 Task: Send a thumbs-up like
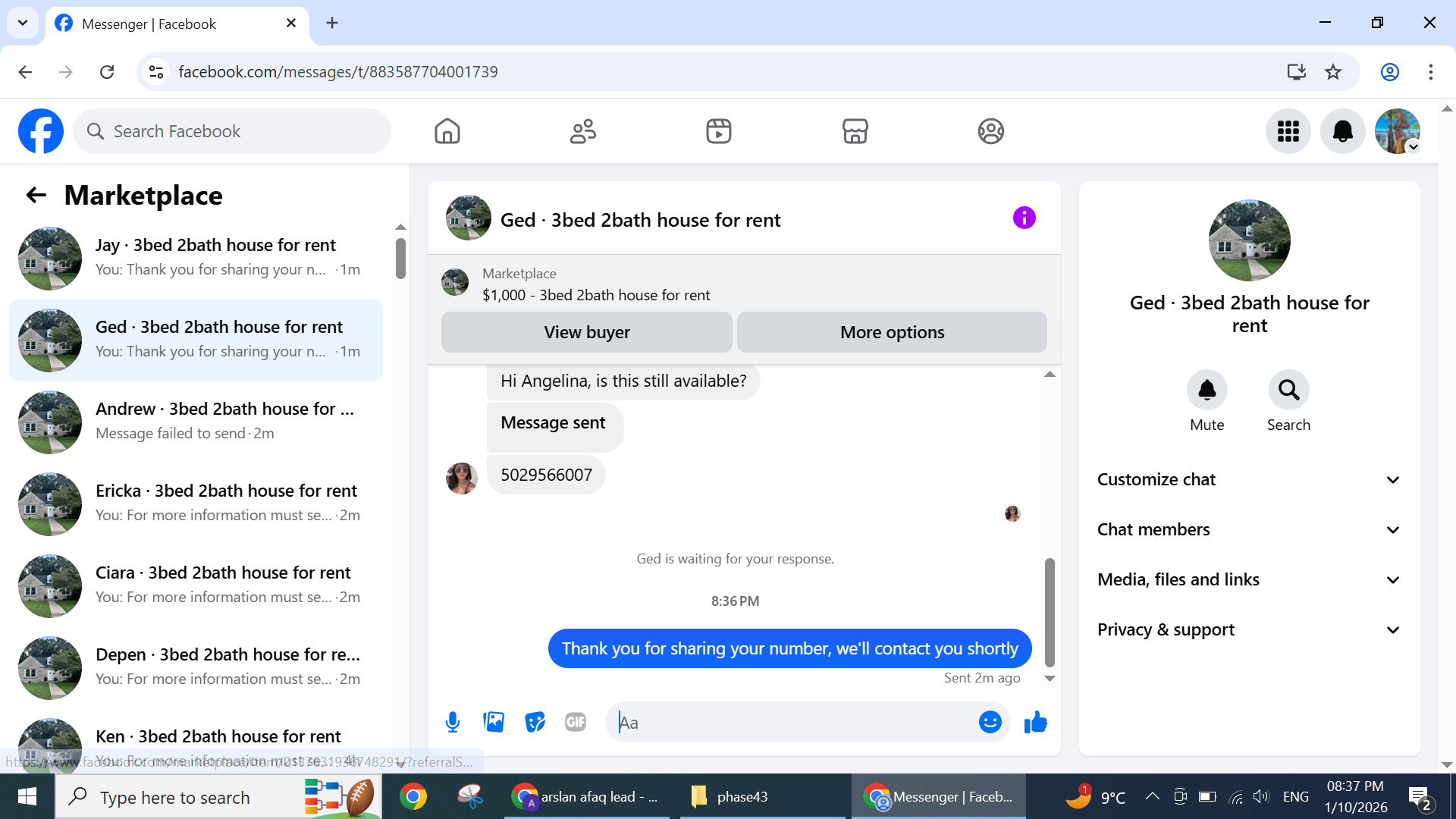(1035, 722)
